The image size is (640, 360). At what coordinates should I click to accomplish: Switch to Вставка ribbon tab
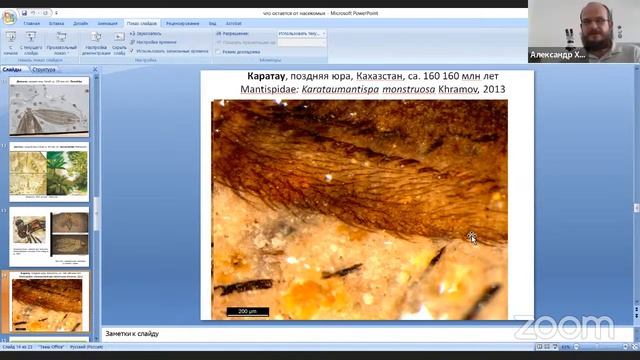pyautogui.click(x=56, y=24)
